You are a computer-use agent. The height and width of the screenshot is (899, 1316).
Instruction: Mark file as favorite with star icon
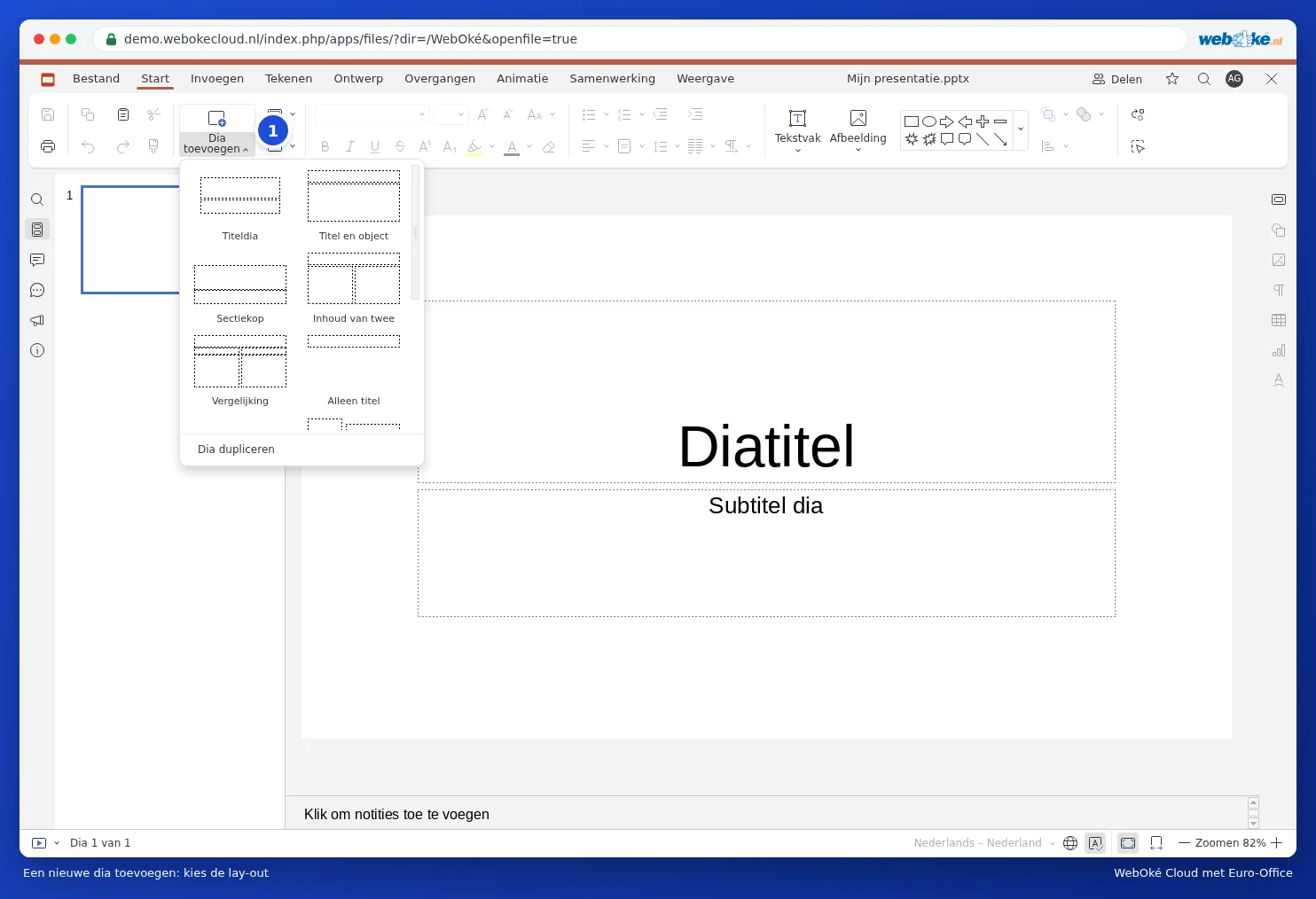click(x=1172, y=79)
